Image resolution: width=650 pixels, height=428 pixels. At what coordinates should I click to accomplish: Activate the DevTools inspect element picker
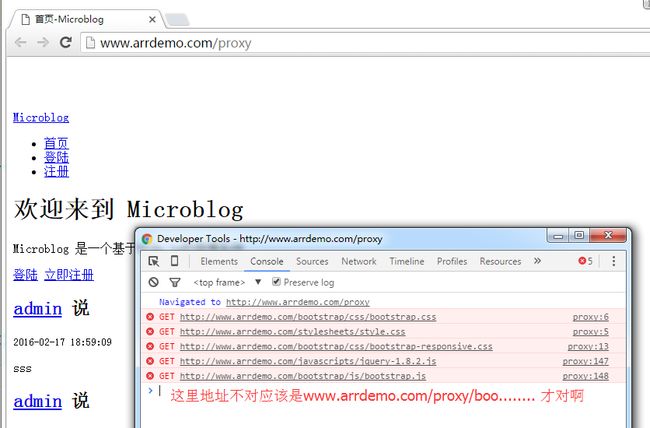154,261
